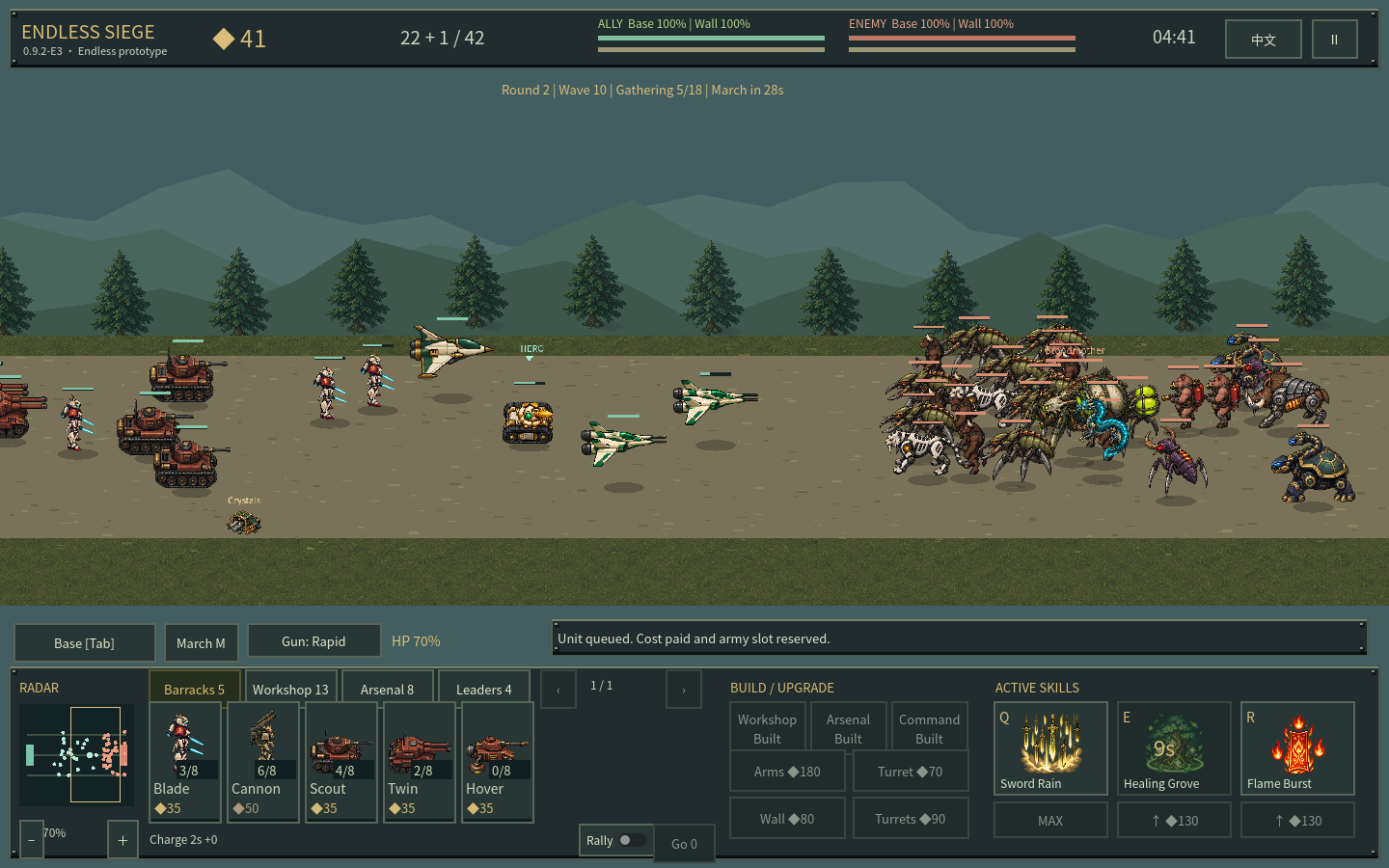Select the HERO tank unit
The height and width of the screenshot is (868, 1389).
[x=528, y=421]
